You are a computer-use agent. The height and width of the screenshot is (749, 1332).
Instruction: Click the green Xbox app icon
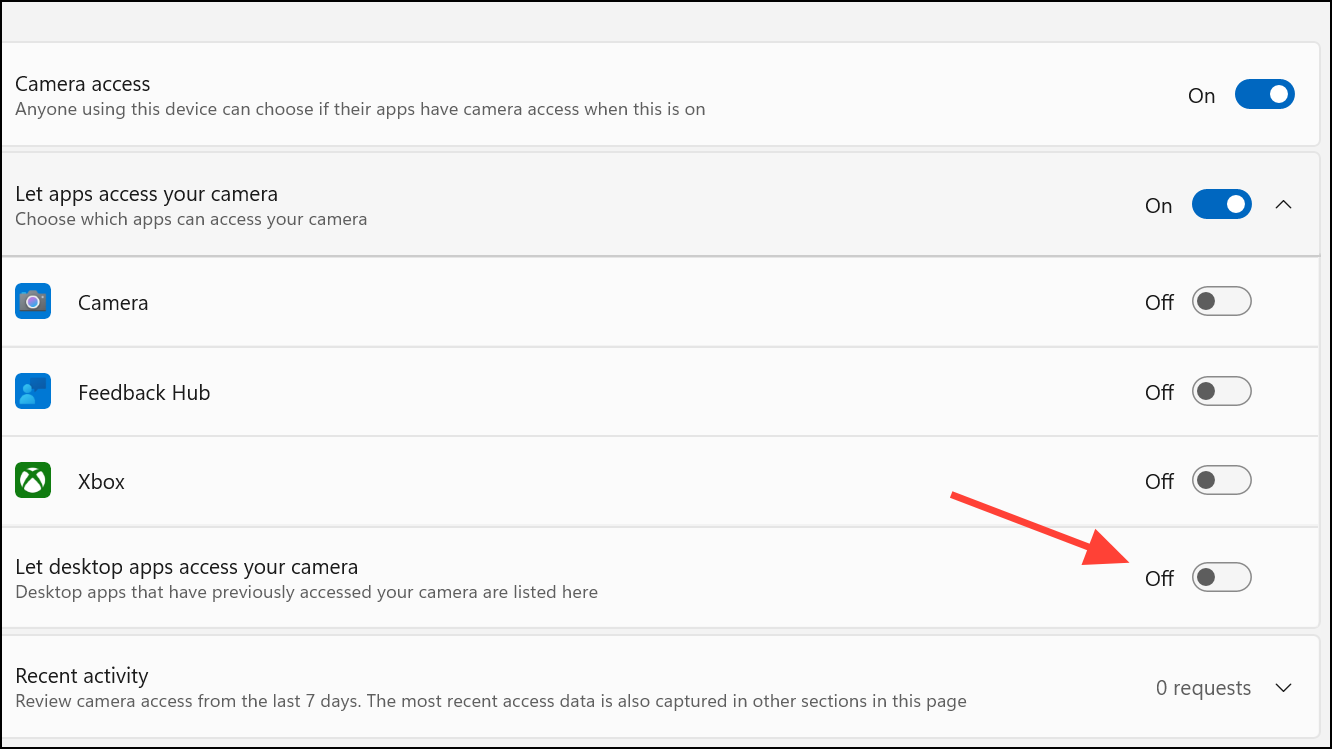(x=33, y=481)
